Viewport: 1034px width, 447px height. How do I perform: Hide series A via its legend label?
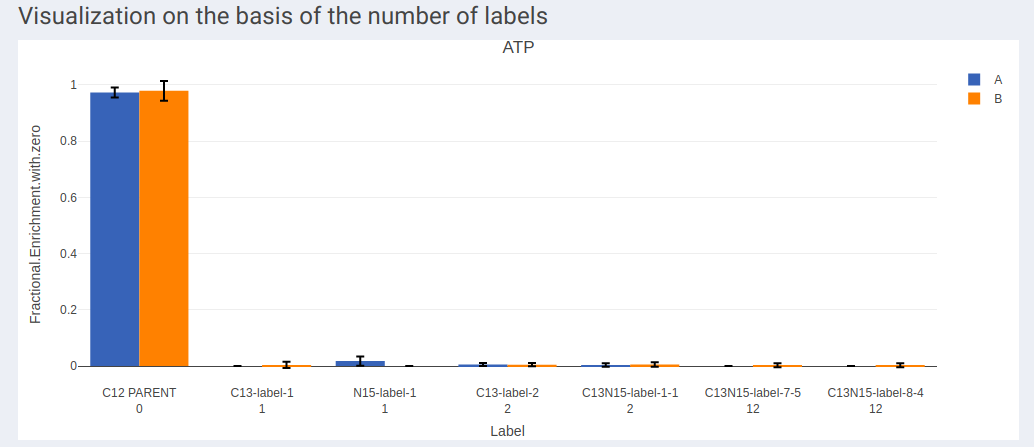[x=998, y=80]
